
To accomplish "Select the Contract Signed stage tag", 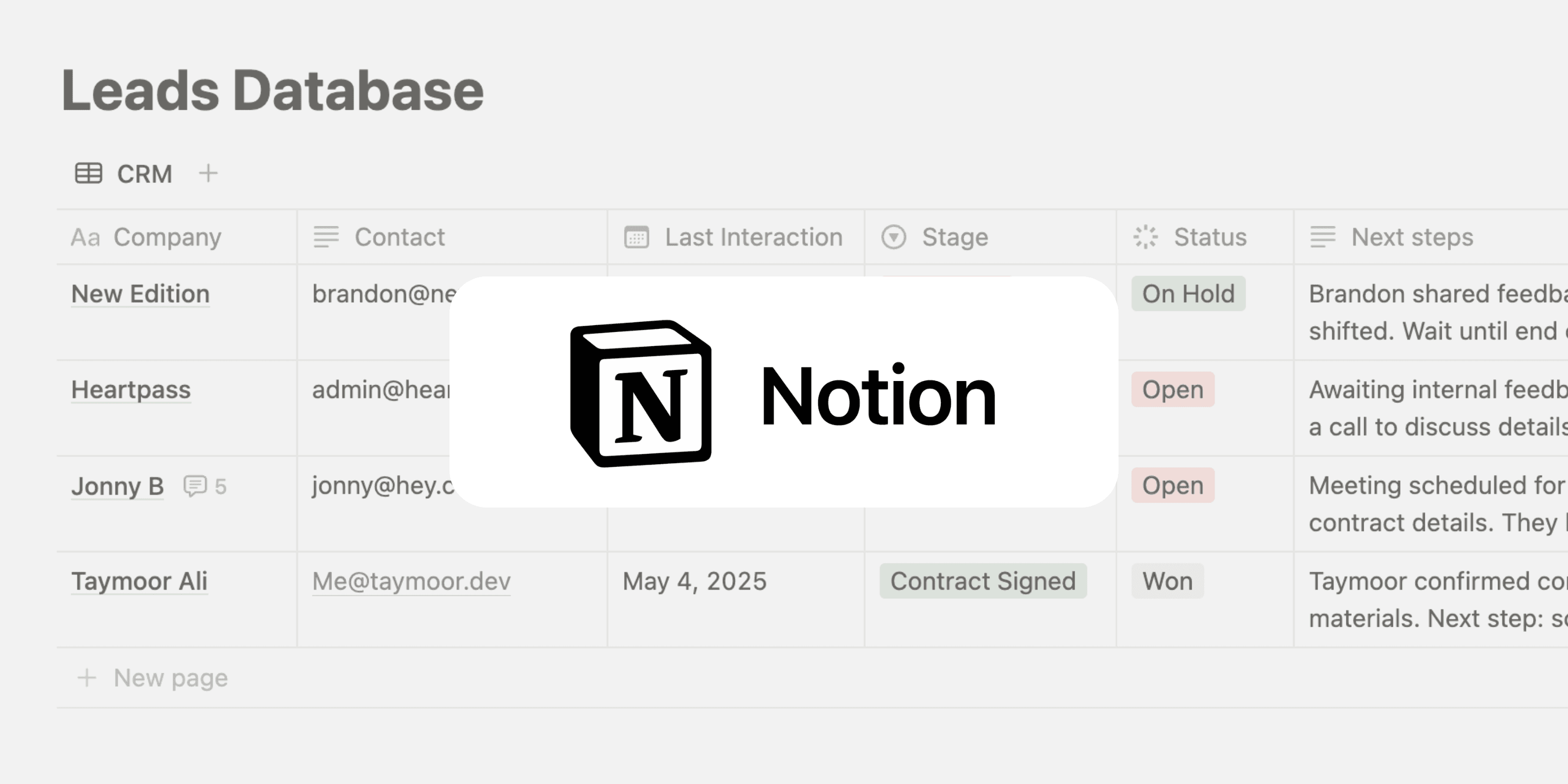I will (x=983, y=581).
